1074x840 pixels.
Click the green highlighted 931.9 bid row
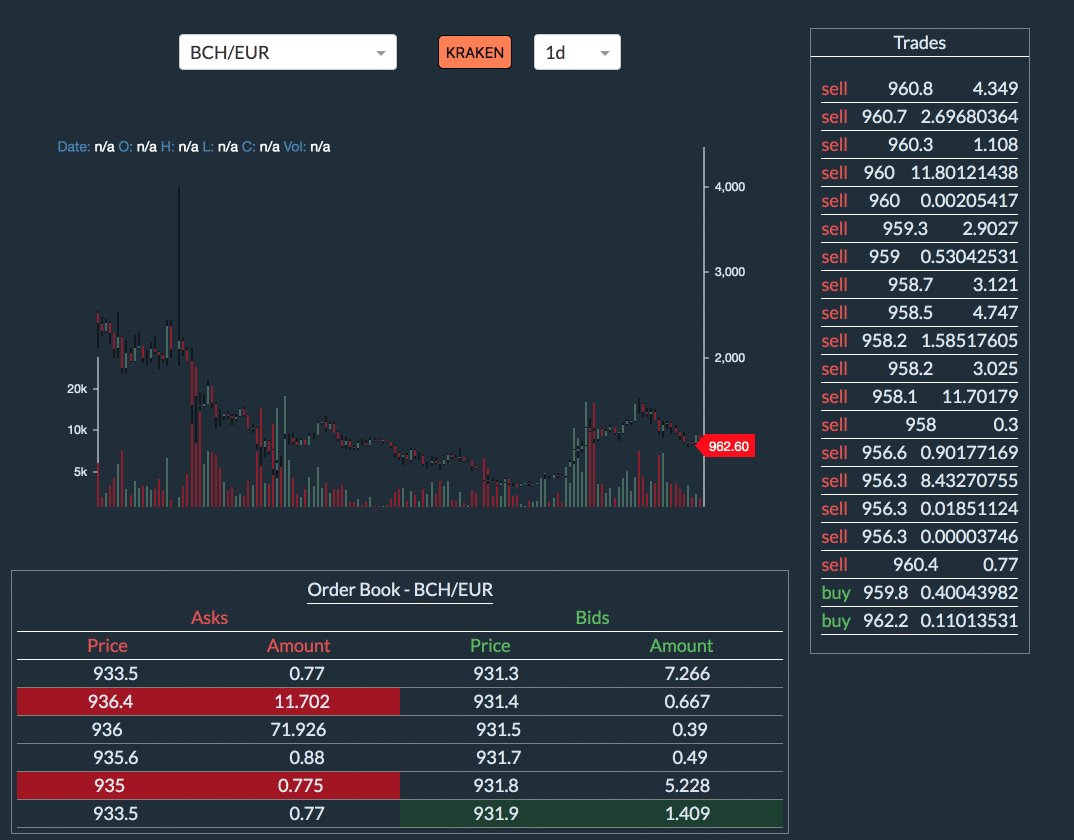click(x=590, y=814)
